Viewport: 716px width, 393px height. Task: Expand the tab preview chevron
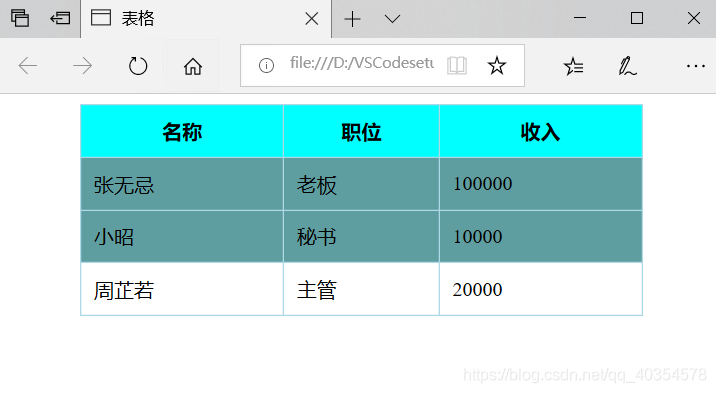click(392, 19)
